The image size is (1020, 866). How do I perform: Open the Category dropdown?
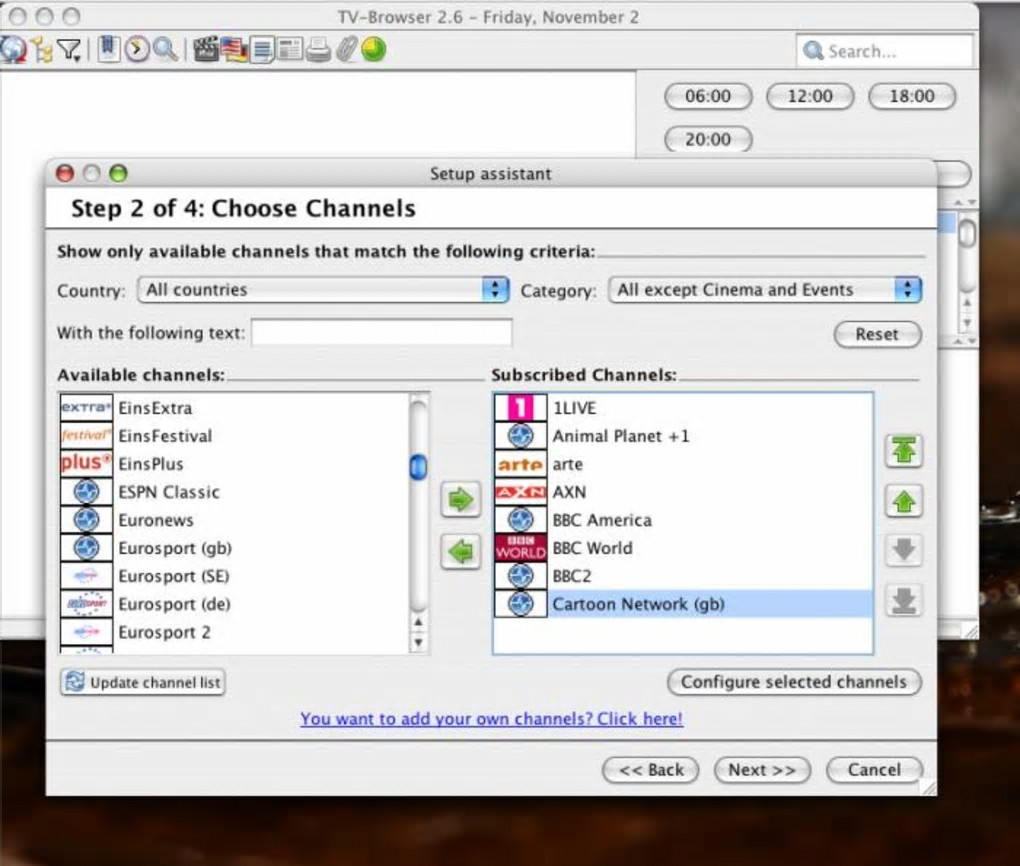[765, 290]
